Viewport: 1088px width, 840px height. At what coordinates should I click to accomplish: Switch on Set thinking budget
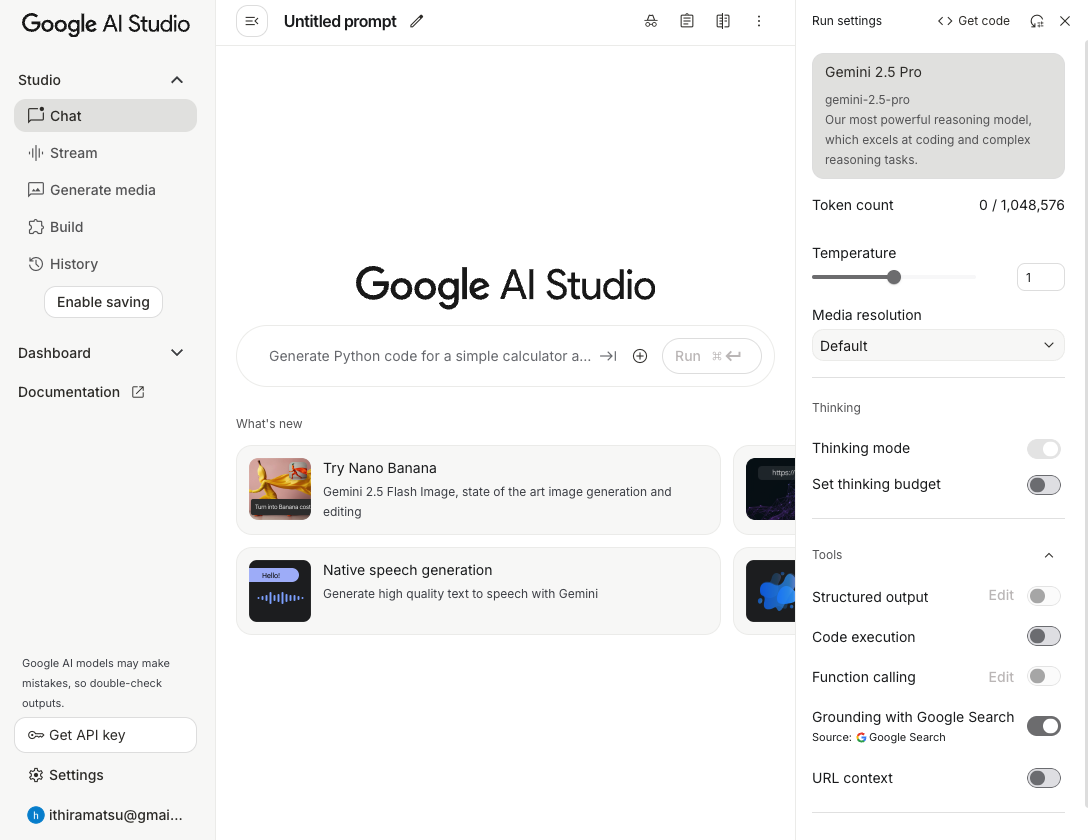[x=1043, y=485]
